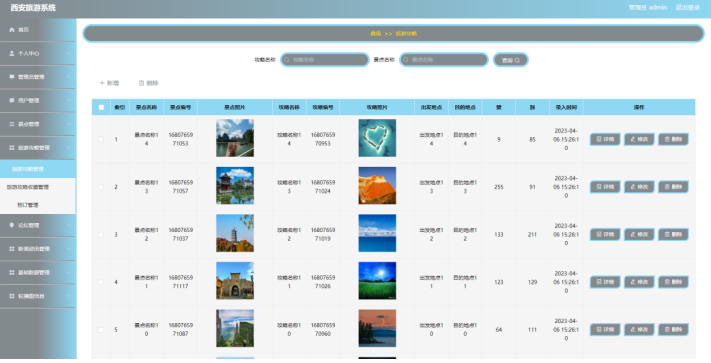The image size is (711, 363).
Task: Check the checkbox for row 3
Action: [x=101, y=234]
